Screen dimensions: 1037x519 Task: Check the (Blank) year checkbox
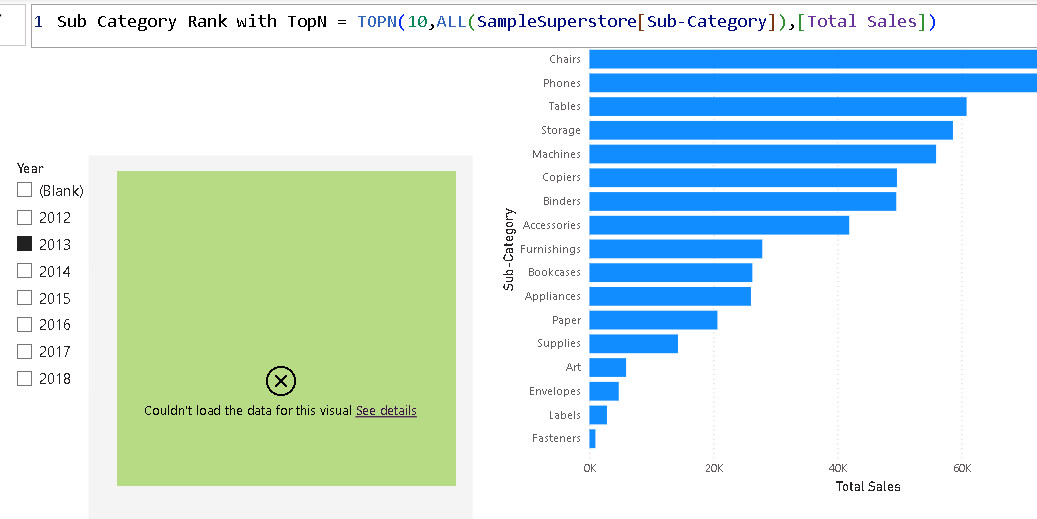pos(25,190)
